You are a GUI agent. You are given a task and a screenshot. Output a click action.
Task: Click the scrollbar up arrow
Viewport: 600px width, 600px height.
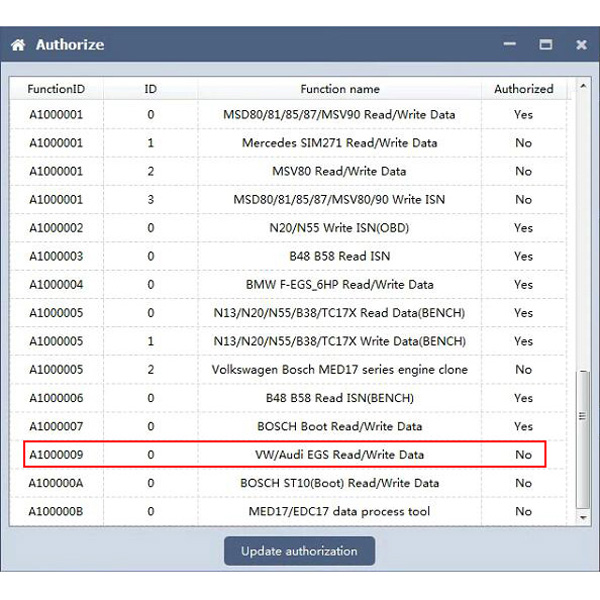click(583, 86)
